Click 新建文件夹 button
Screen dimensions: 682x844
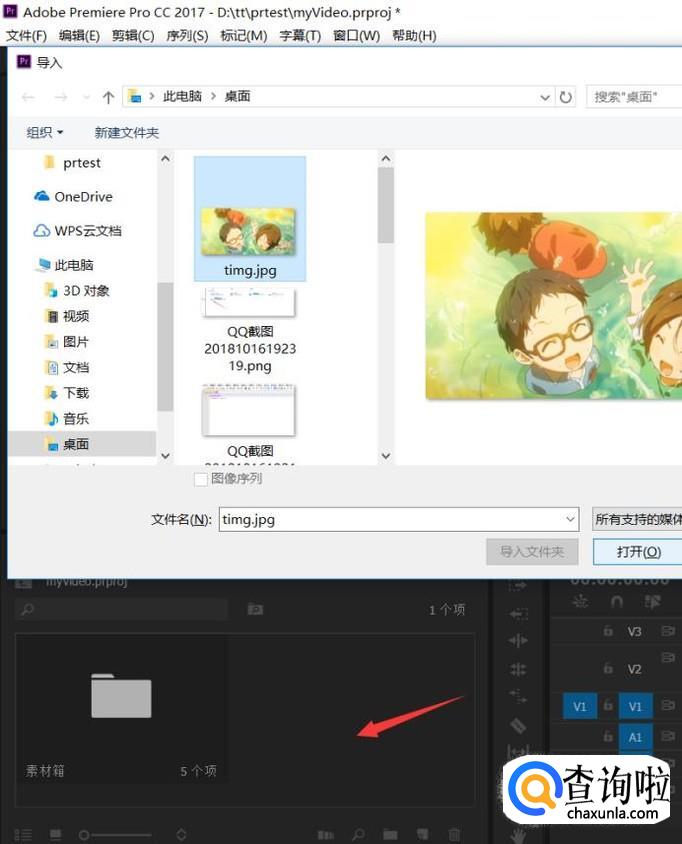pos(126,132)
